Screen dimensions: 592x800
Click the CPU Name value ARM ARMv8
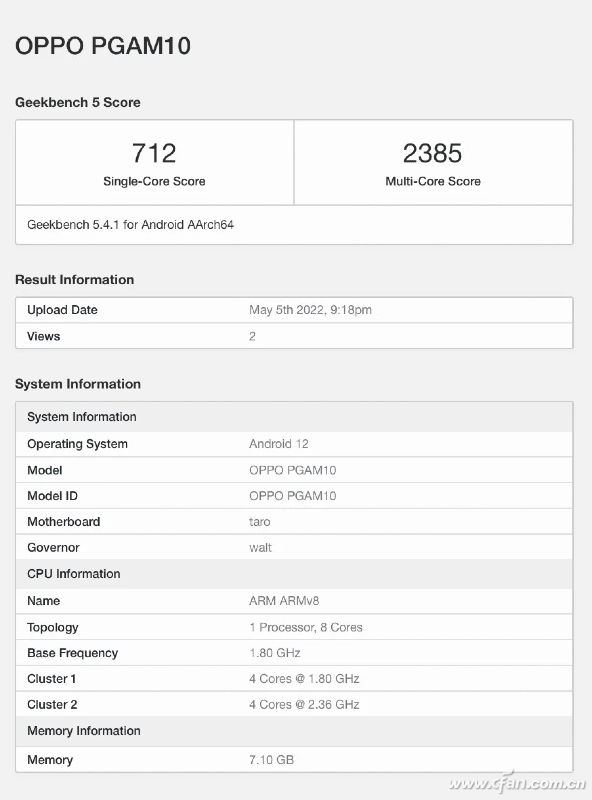coord(284,601)
